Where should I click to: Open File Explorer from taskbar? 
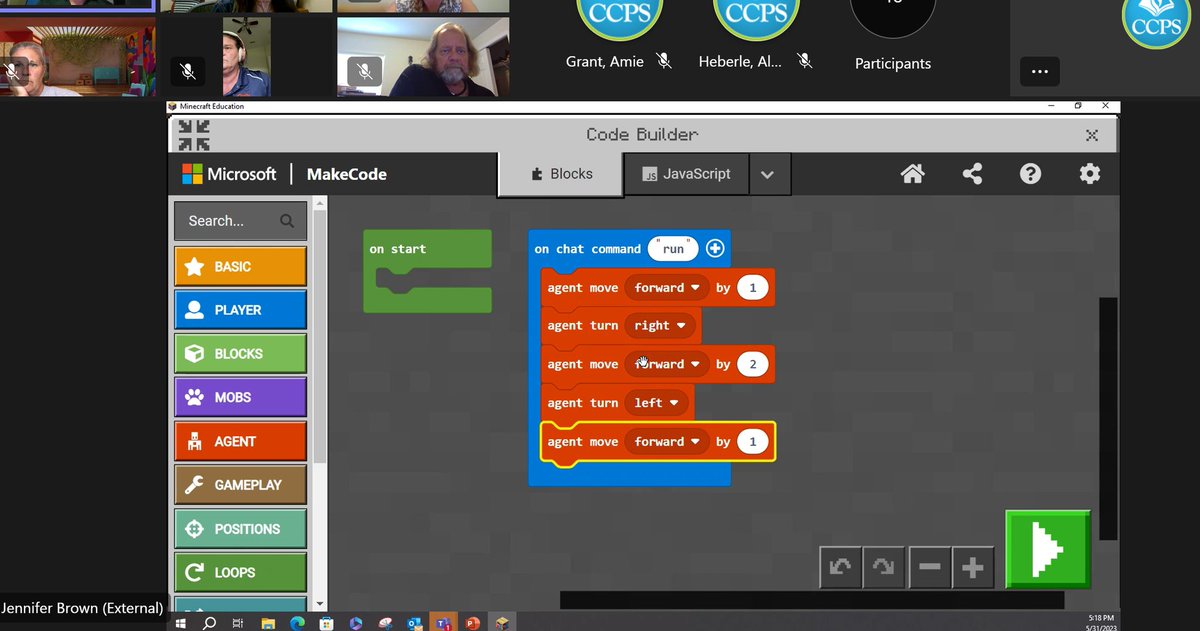(x=268, y=623)
